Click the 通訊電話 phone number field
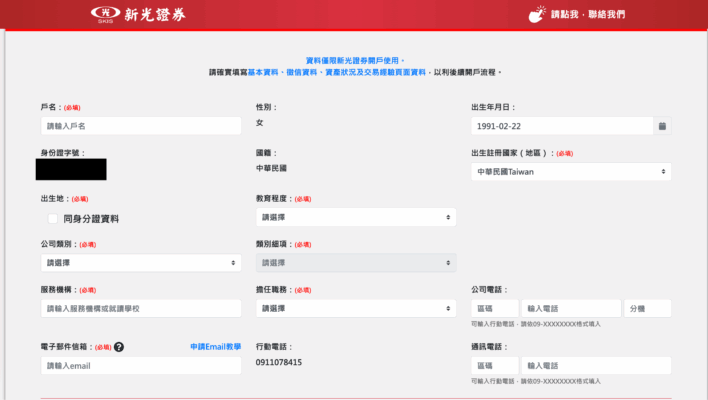 point(596,366)
